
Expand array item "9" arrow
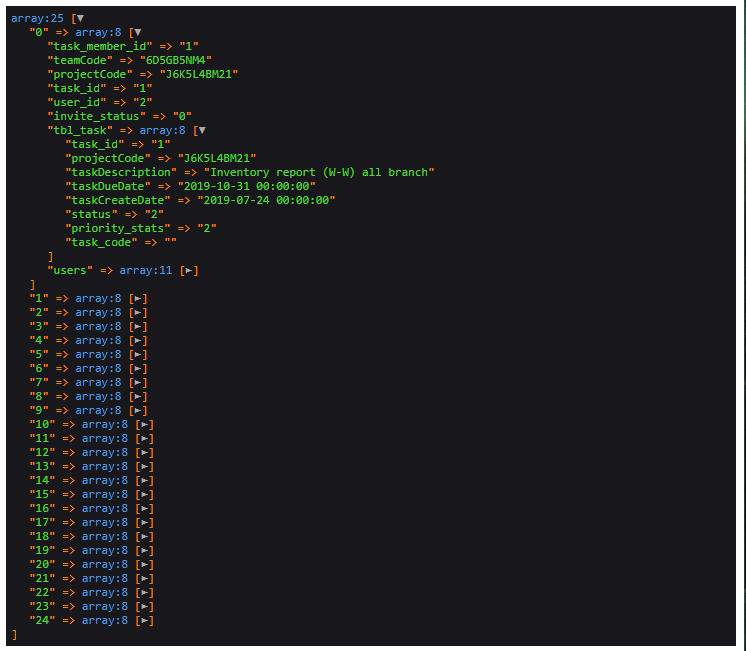point(140,410)
